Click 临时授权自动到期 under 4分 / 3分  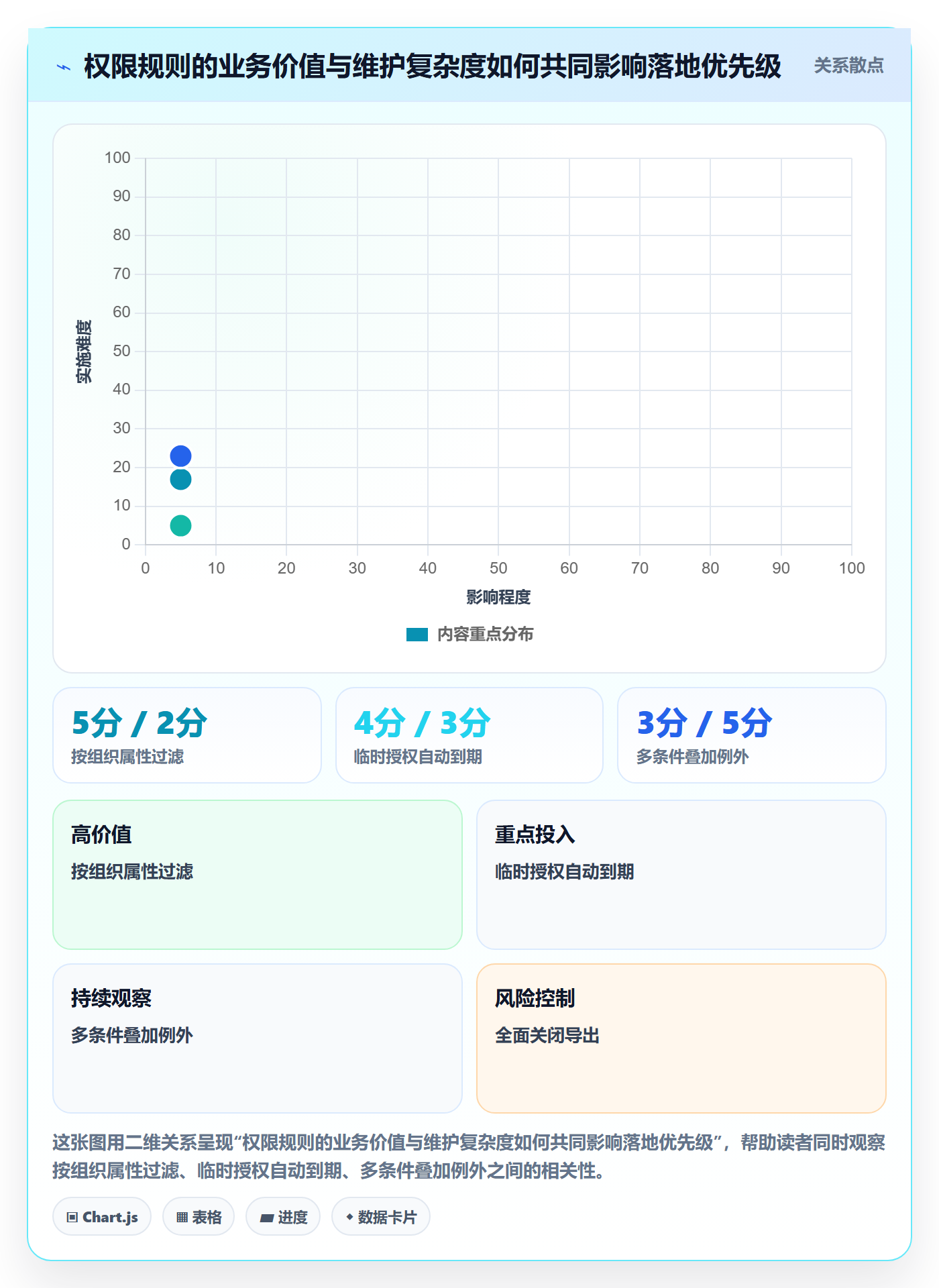click(x=418, y=757)
